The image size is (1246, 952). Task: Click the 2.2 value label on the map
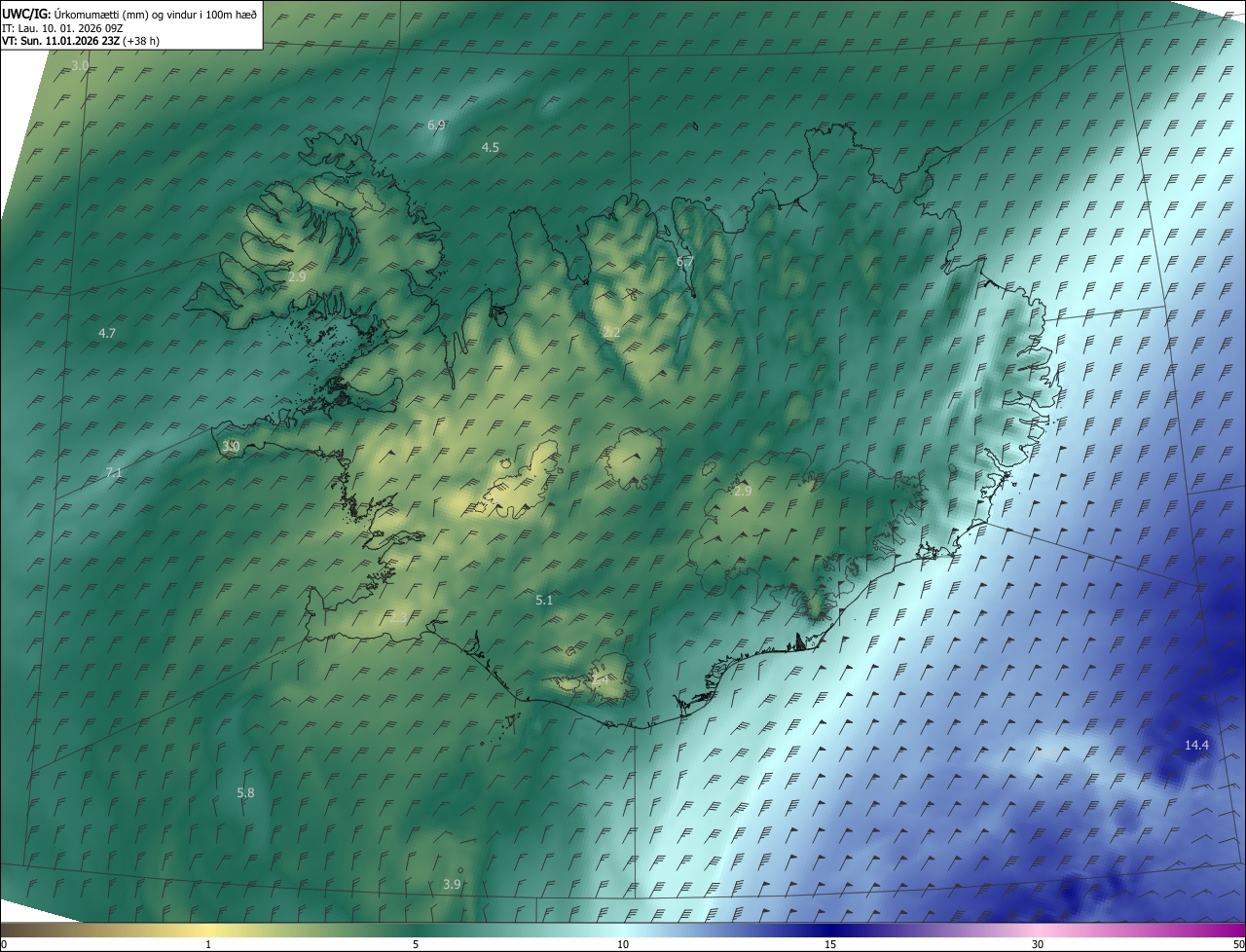pyautogui.click(x=611, y=332)
